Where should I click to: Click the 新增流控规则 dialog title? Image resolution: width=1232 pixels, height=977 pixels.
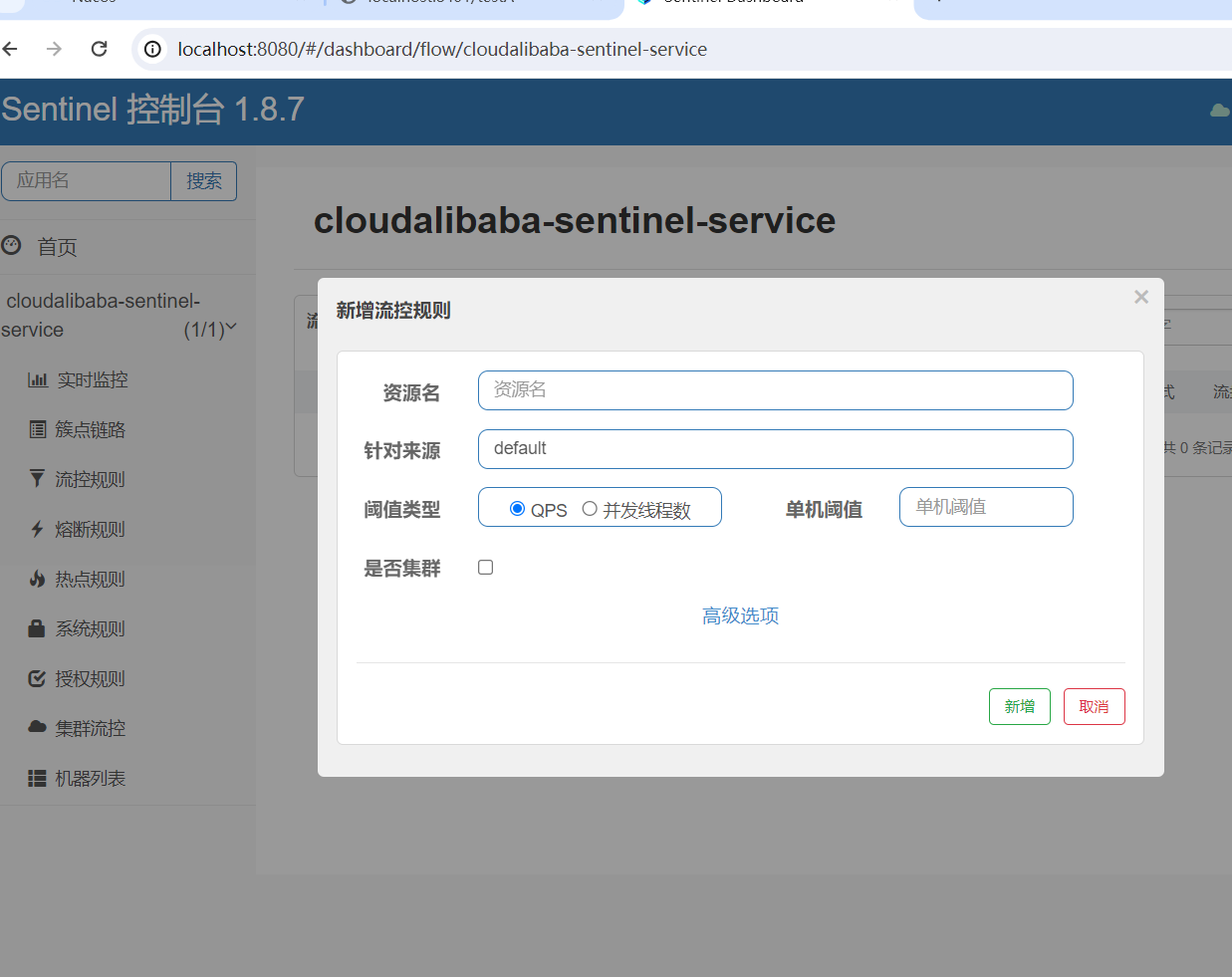click(x=393, y=311)
